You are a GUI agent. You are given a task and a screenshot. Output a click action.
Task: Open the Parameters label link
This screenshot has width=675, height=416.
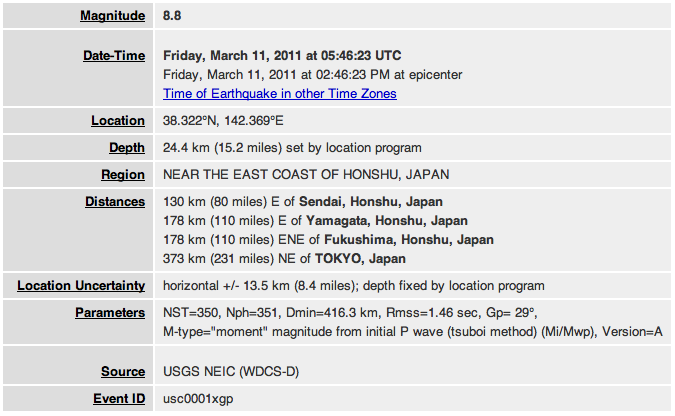(x=110, y=313)
